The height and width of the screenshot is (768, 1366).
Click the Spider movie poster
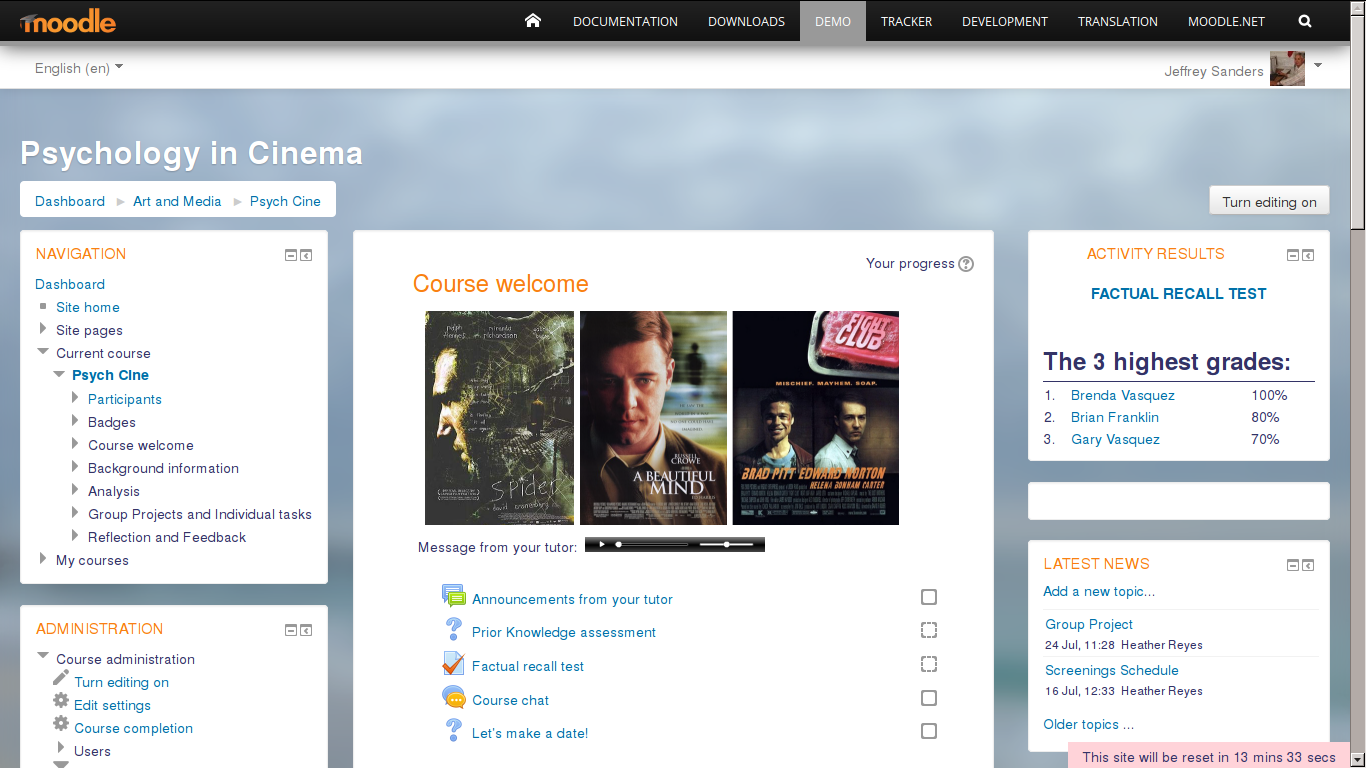click(499, 418)
